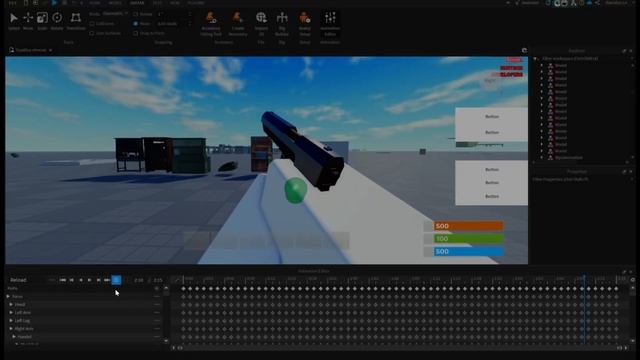This screenshot has width=640, height=360.
Task: Open the Rig Builder
Action: coord(282,24)
